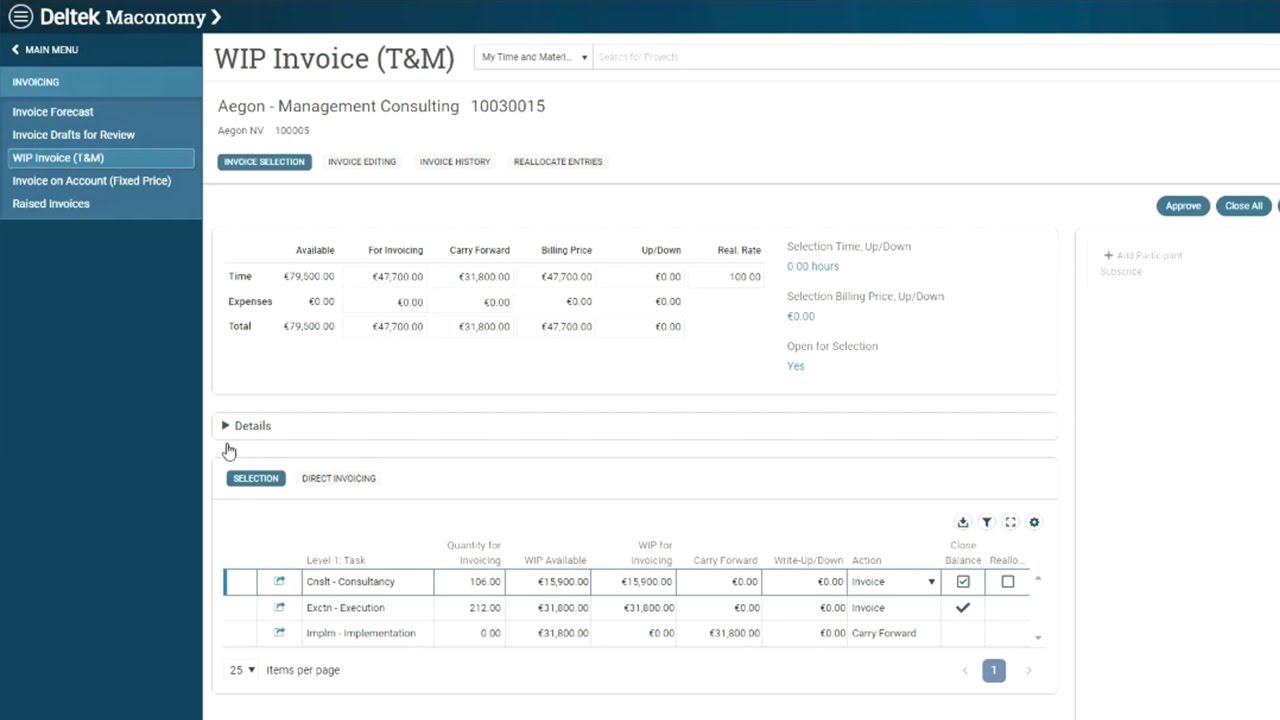Screen dimensions: 1280x720
Task: Click the 212.00 quantity cell
Action: pyautogui.click(x=469, y=607)
